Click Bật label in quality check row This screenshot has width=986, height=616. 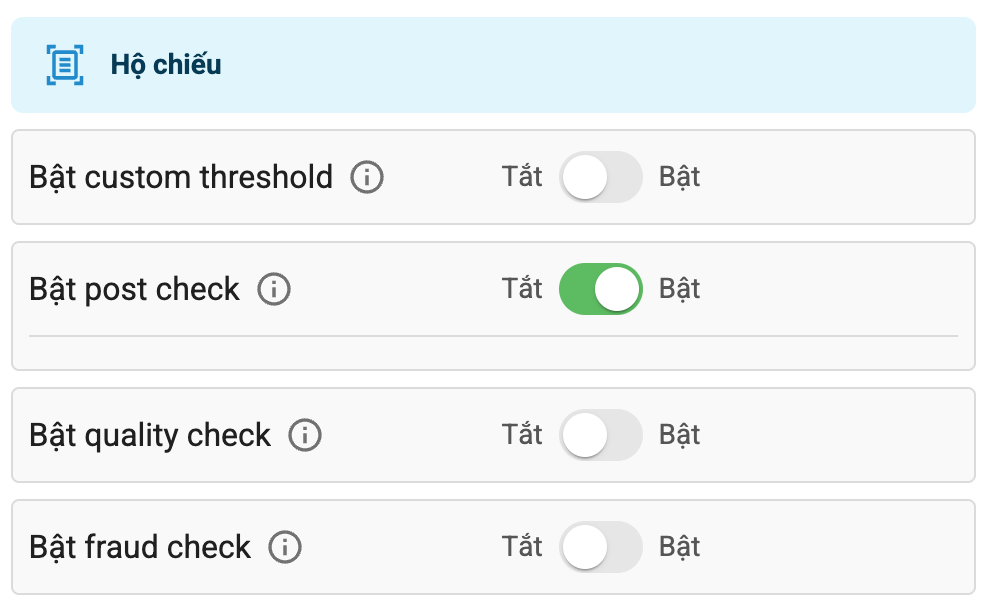click(679, 436)
